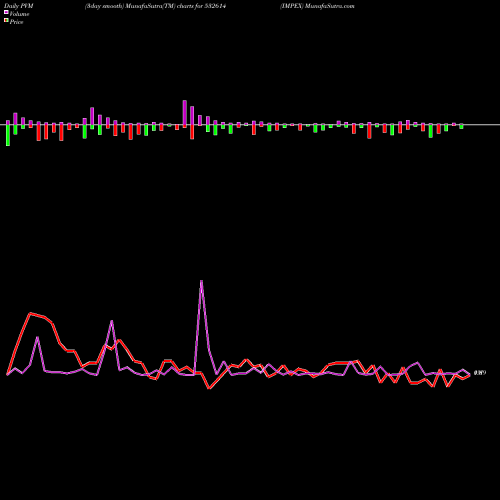Select the 'Price' legend label
The height and width of the screenshot is (500, 500).
[16, 22]
